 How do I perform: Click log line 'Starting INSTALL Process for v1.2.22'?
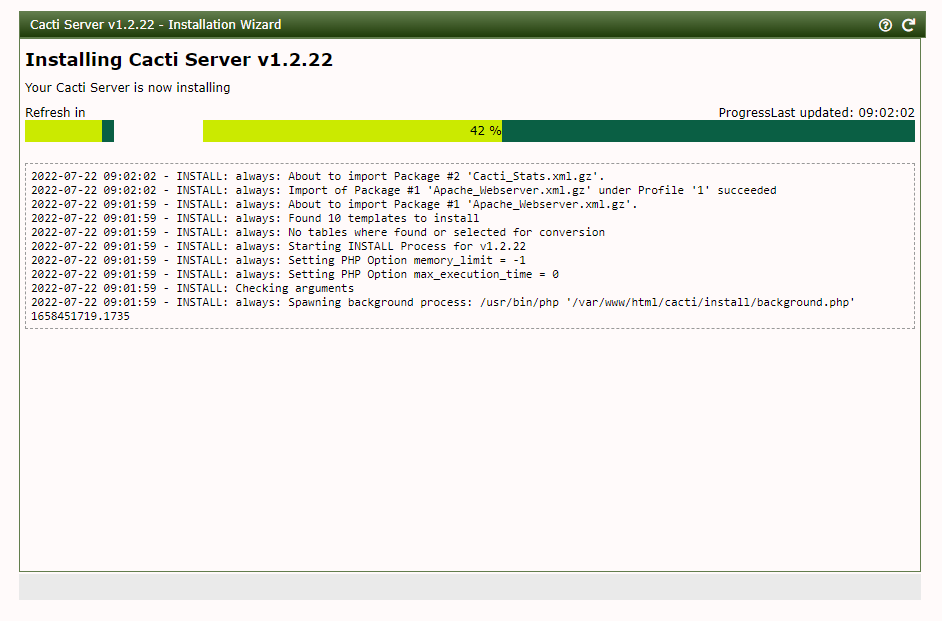tap(278, 246)
